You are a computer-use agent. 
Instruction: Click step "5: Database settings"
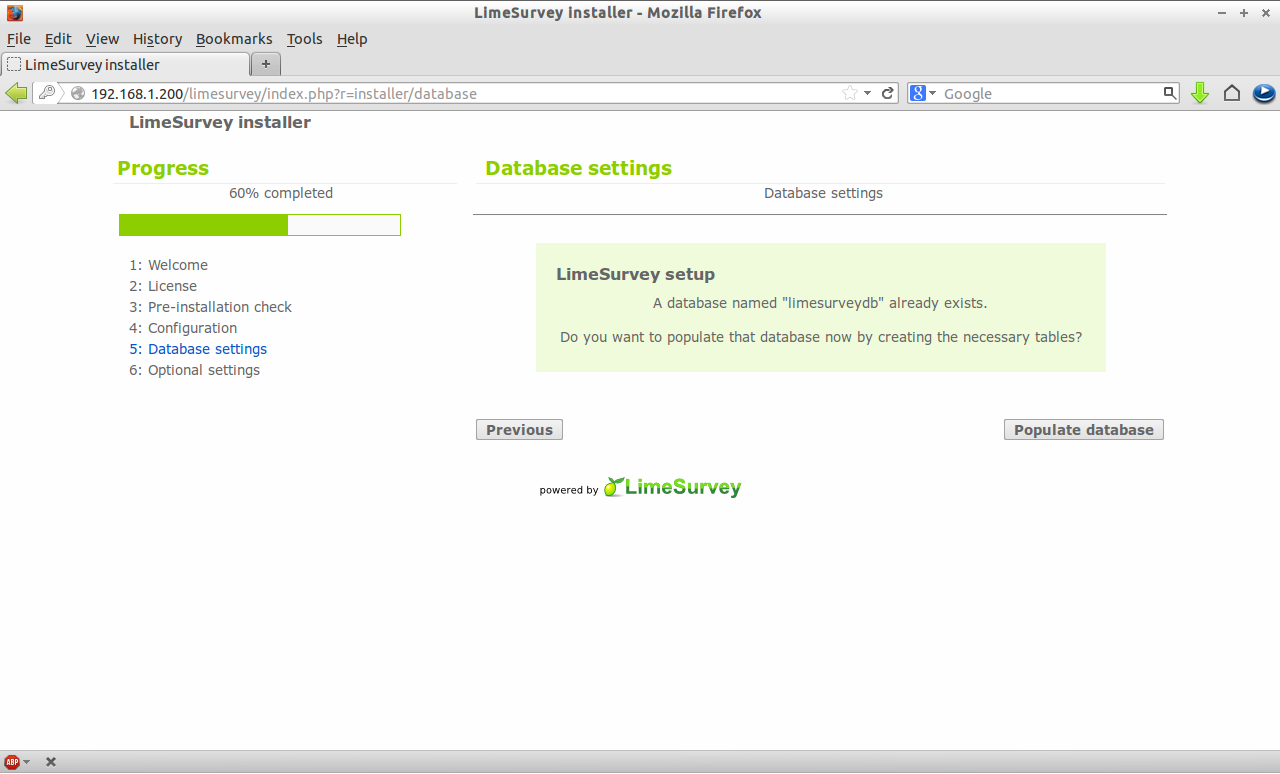tap(198, 349)
